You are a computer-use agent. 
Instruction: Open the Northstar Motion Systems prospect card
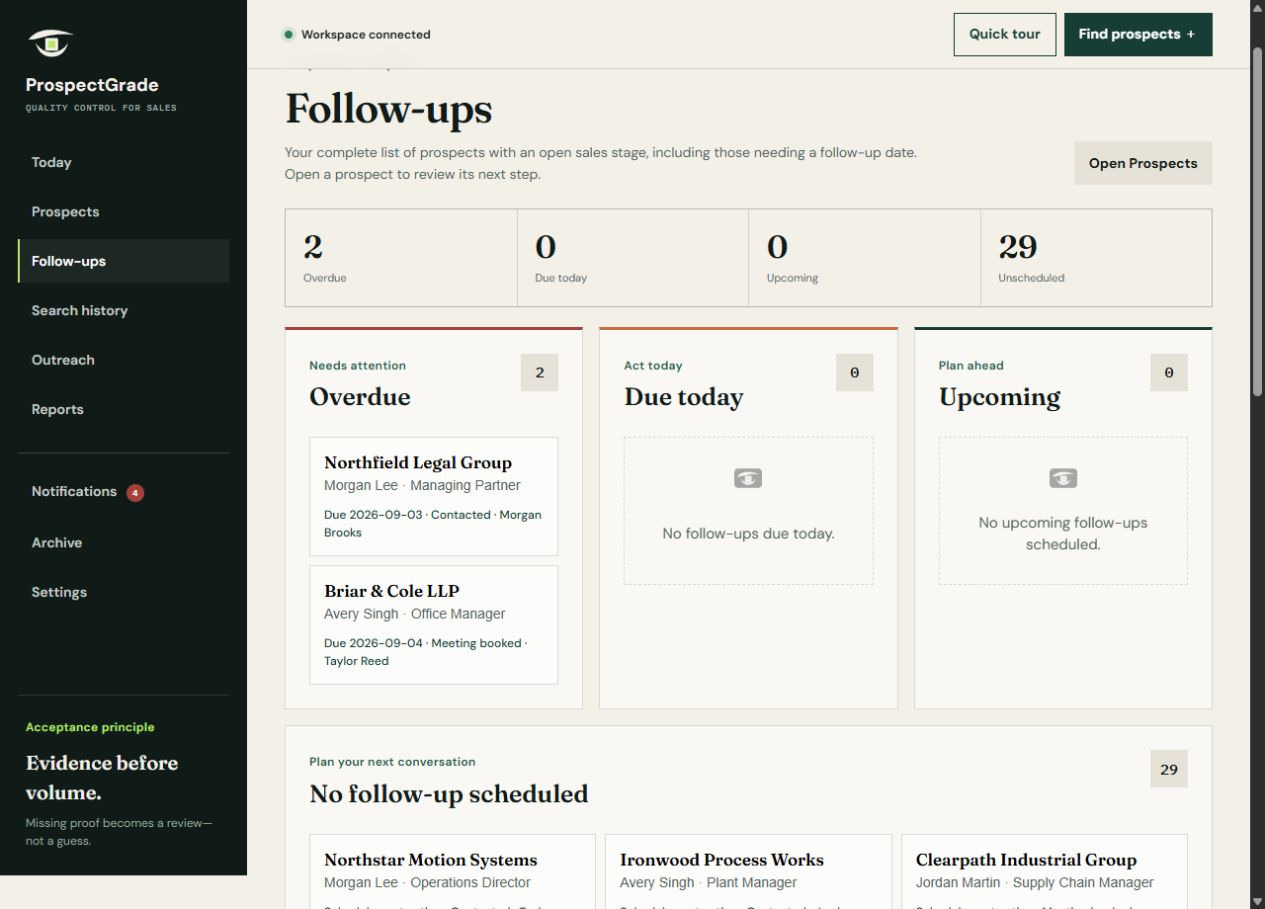pos(452,872)
